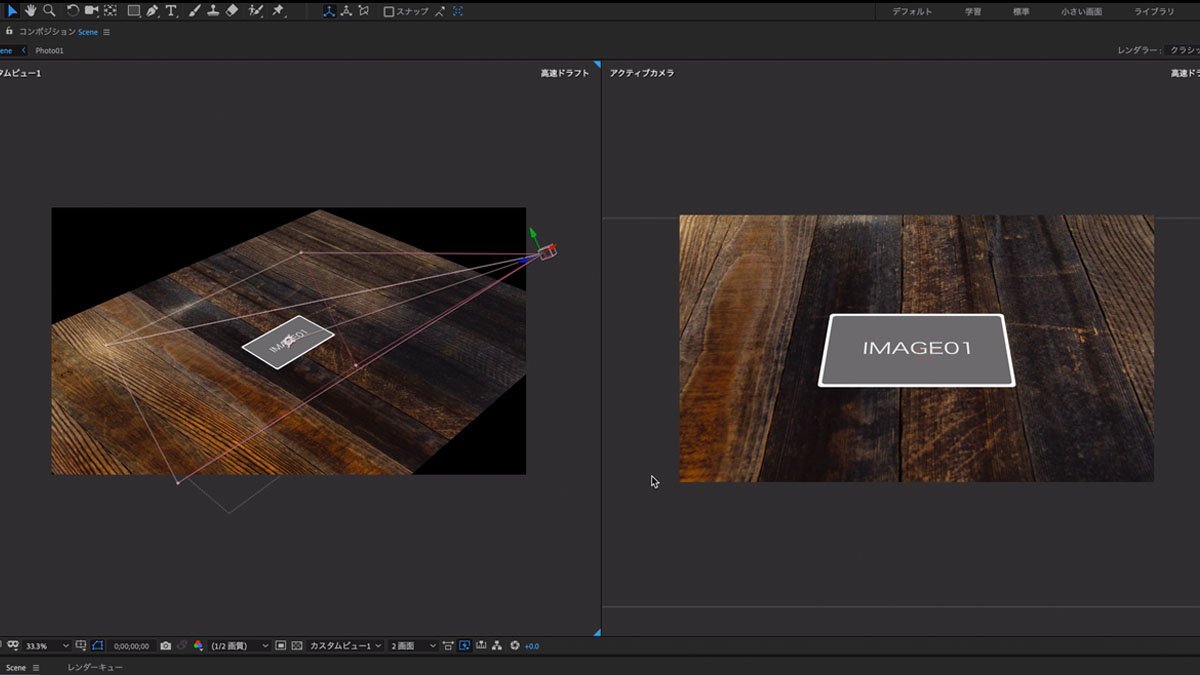Click the Photo01 breadcrumb link

(49, 50)
